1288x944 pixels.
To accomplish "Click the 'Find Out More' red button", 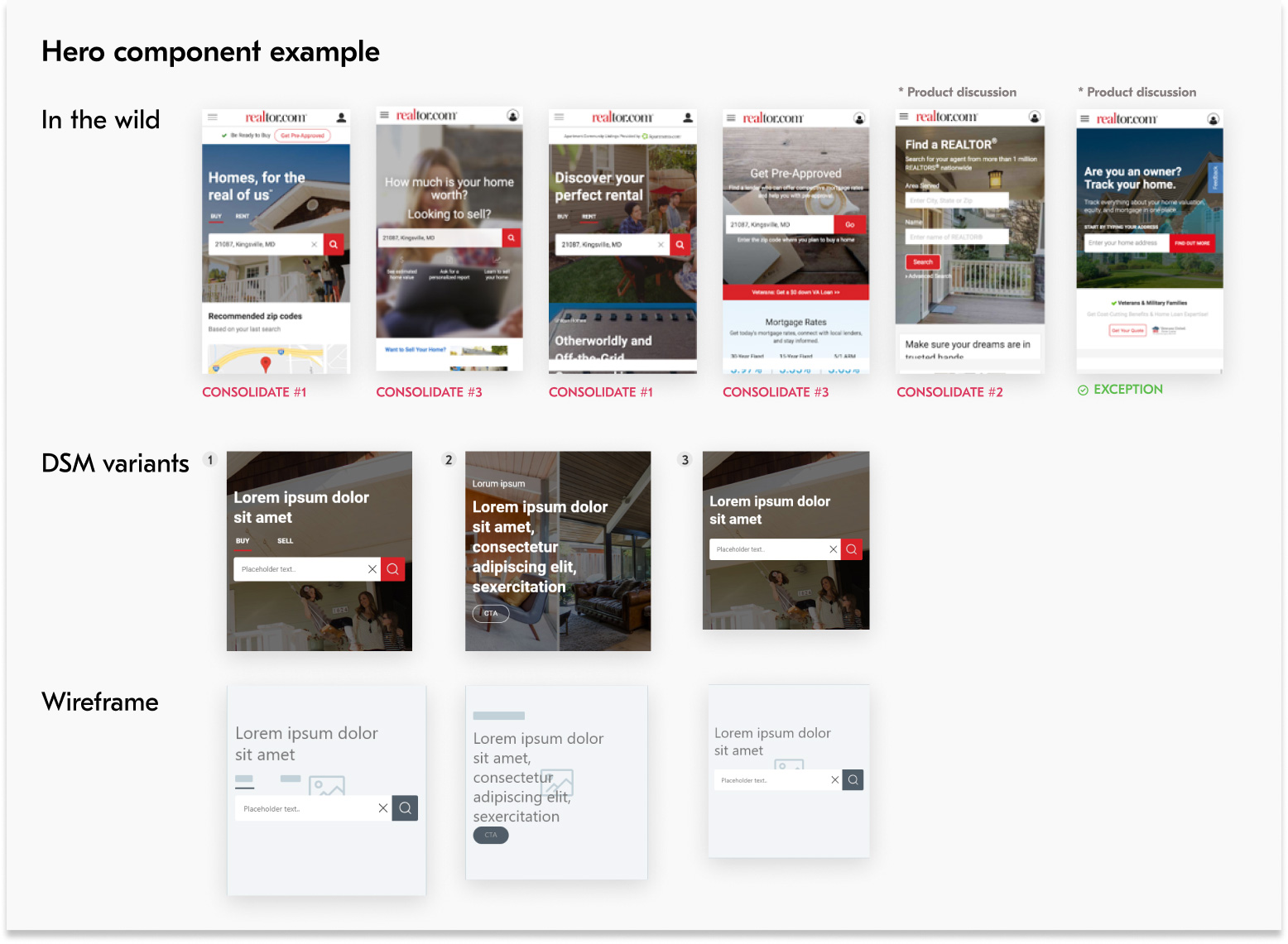I will pos(1191,243).
